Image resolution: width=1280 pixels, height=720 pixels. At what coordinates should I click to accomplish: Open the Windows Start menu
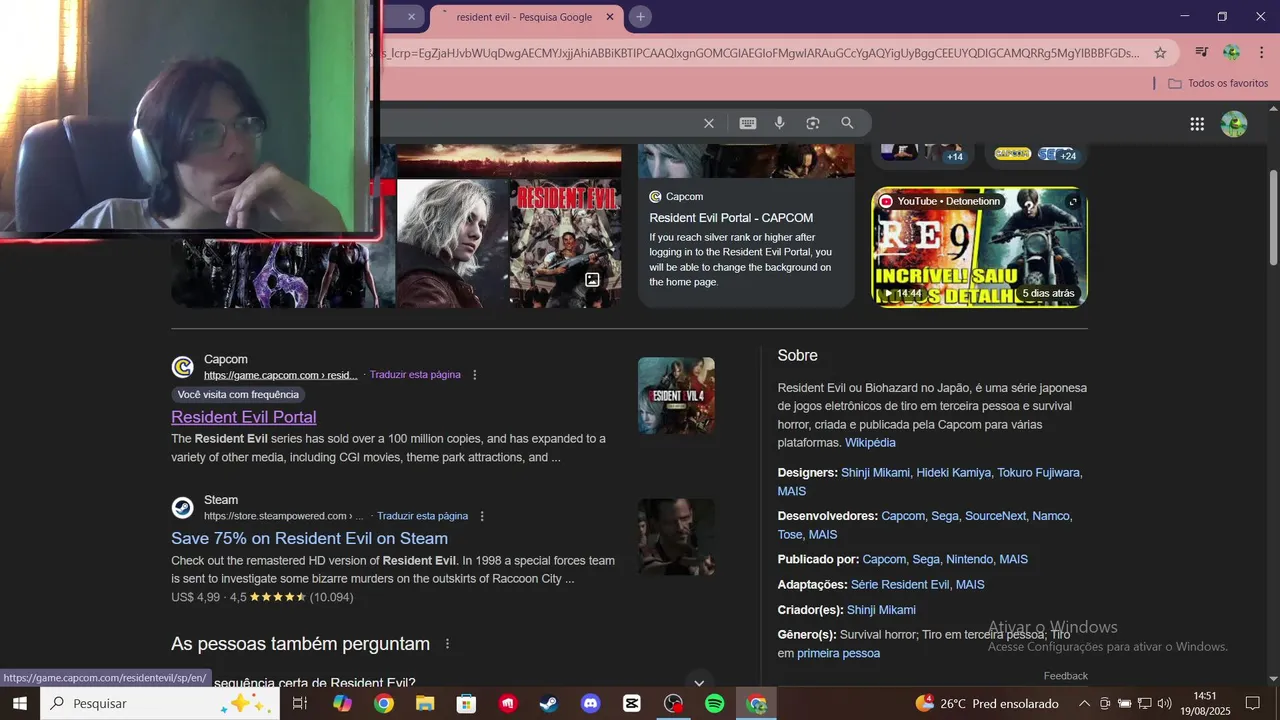[19, 704]
